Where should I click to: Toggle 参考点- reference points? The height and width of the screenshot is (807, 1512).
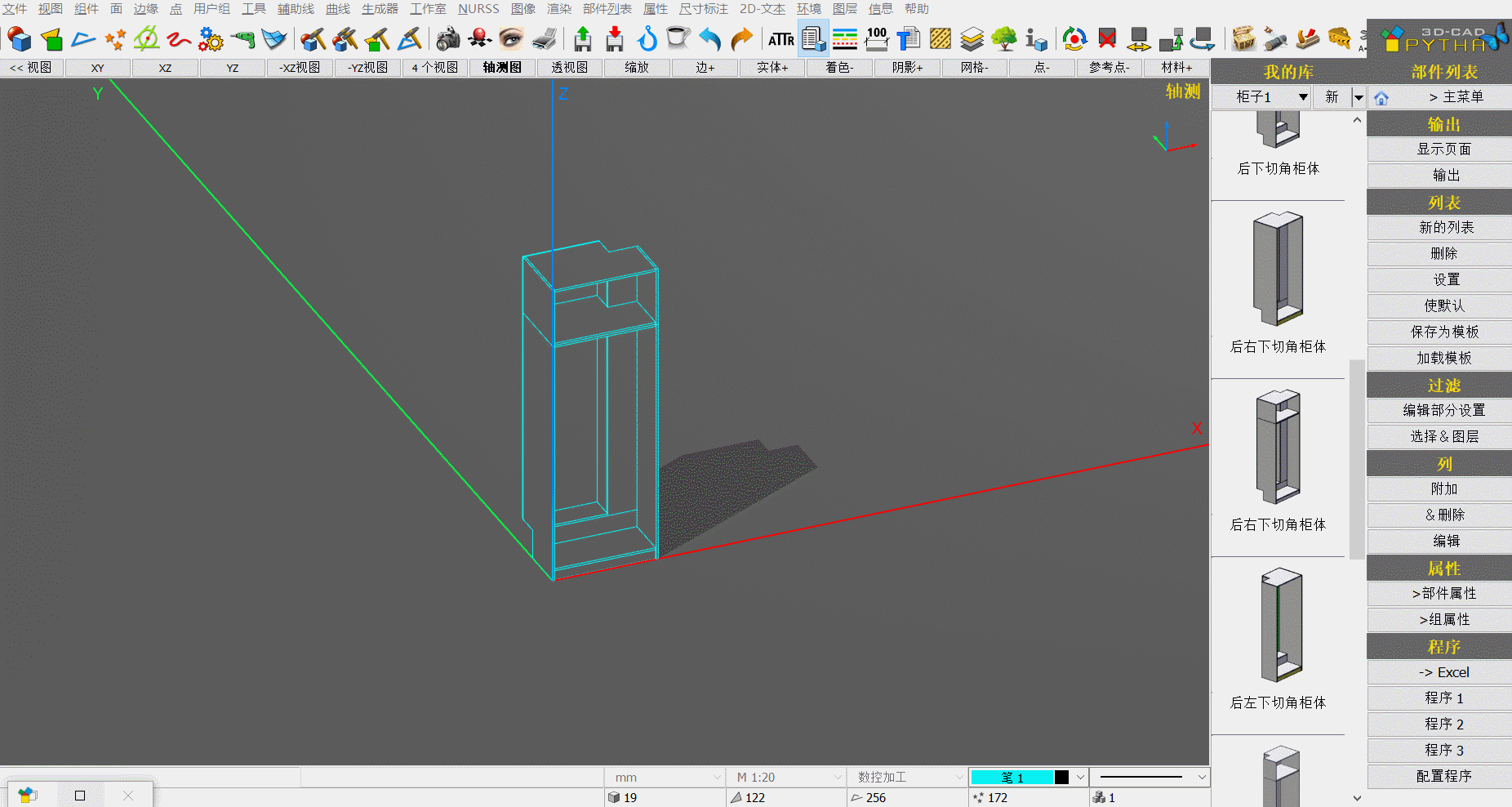[1110, 68]
